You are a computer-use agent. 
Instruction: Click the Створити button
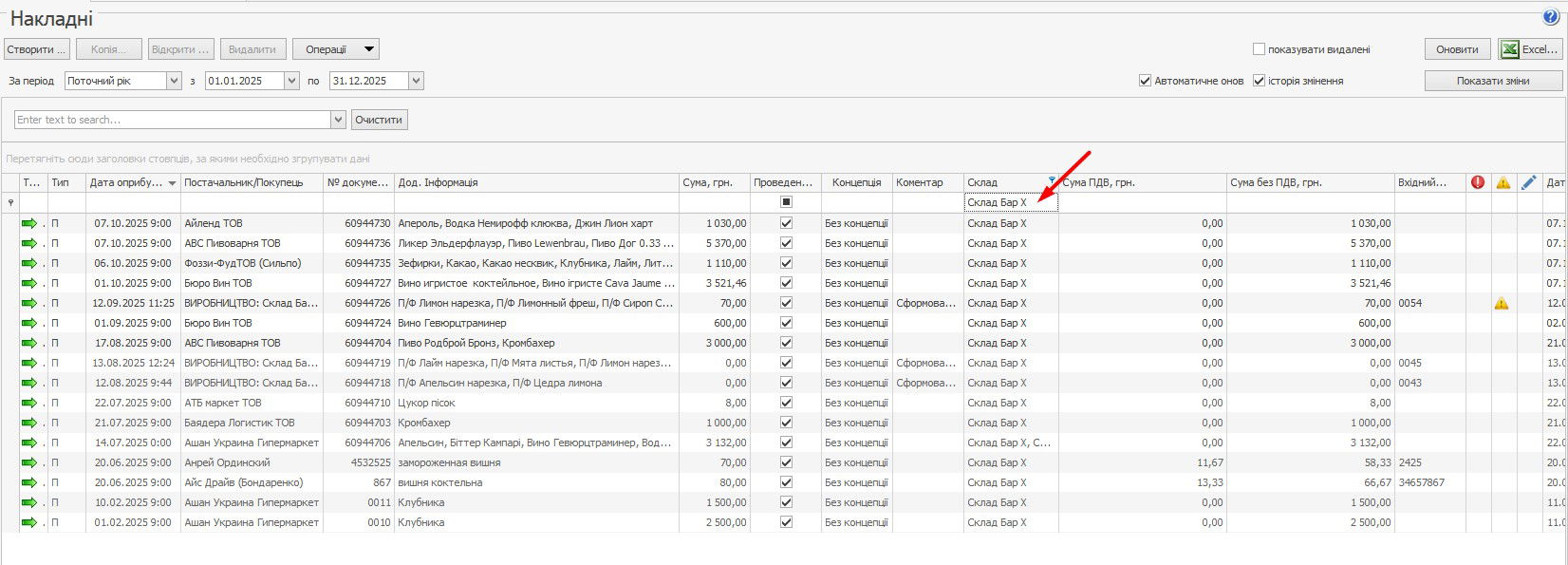point(36,49)
